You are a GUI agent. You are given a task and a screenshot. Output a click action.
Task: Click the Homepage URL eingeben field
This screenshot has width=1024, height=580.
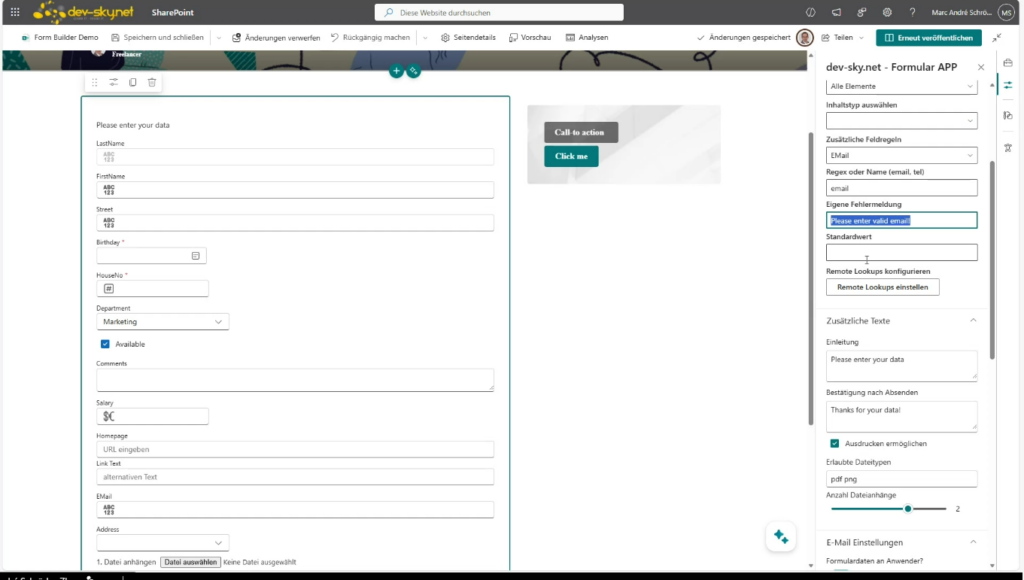click(x=295, y=449)
